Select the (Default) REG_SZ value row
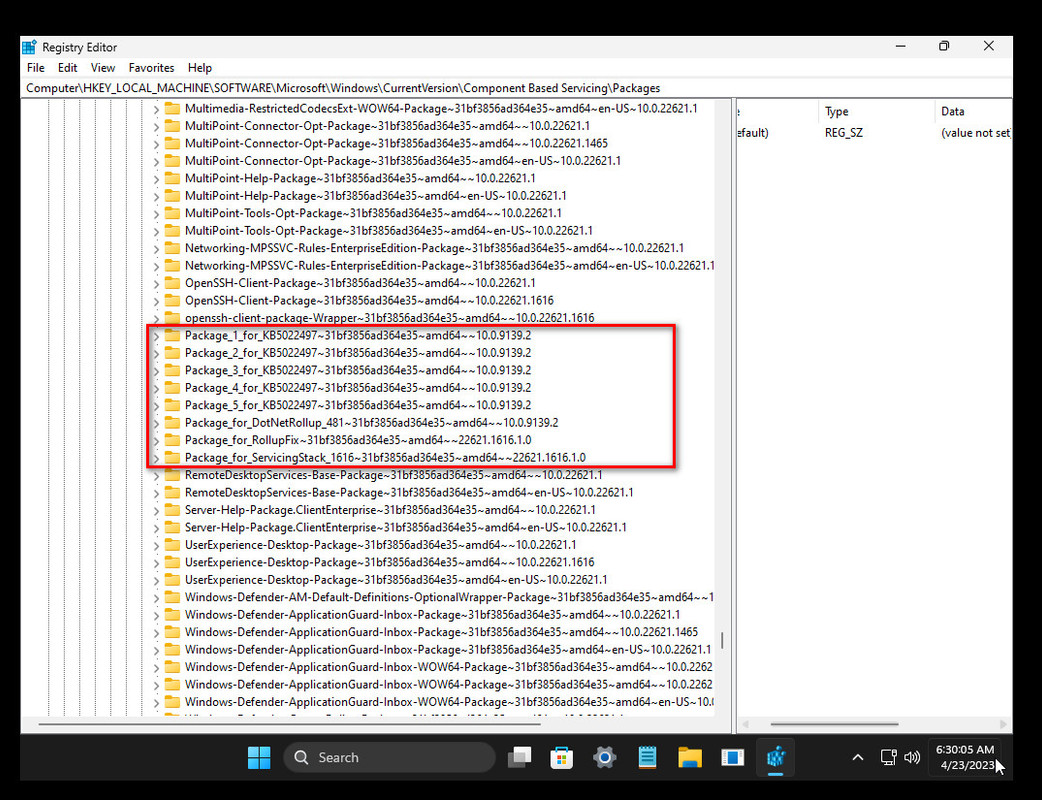1042x800 pixels. [x=874, y=133]
